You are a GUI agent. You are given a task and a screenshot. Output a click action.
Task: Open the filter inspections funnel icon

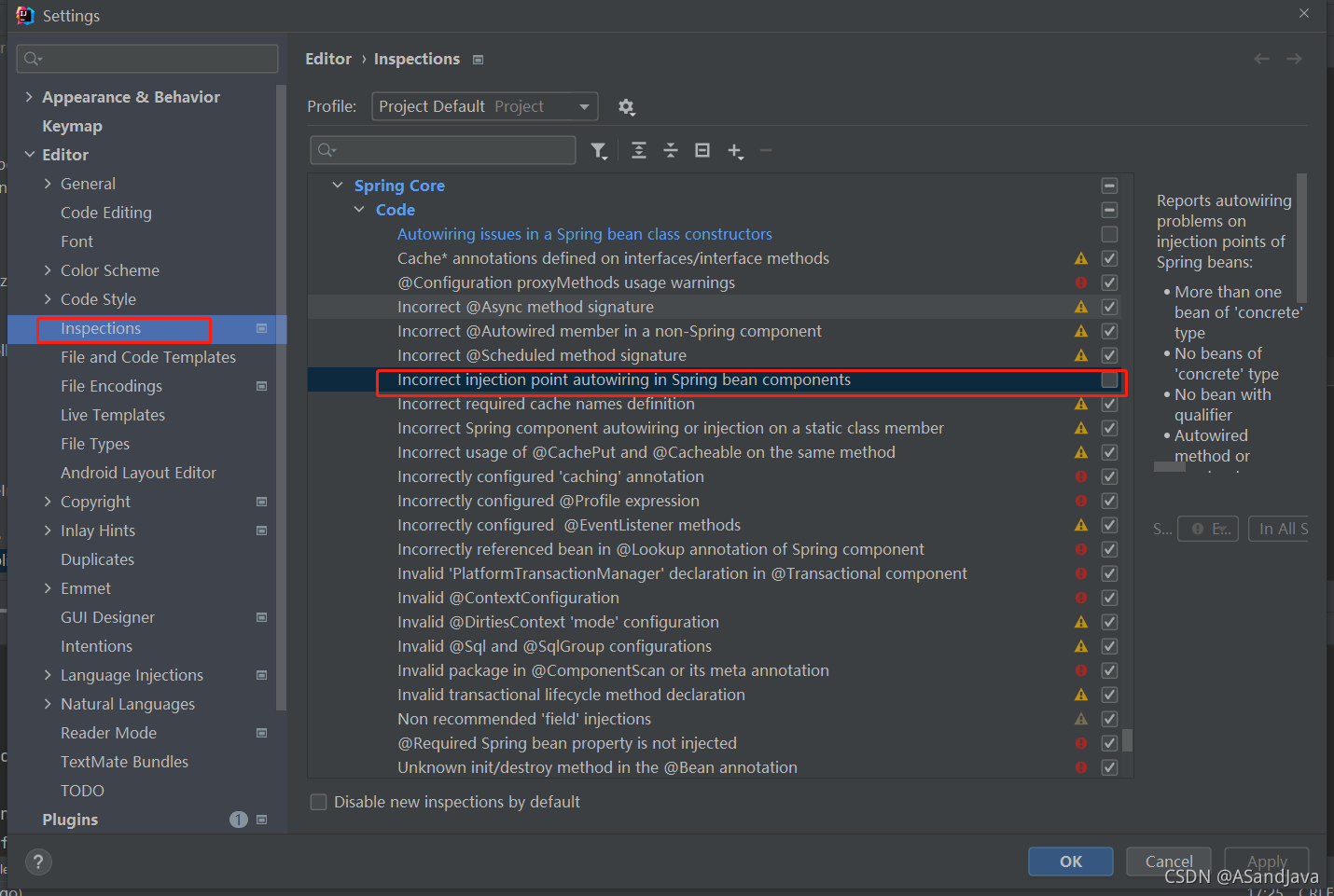pyautogui.click(x=599, y=151)
